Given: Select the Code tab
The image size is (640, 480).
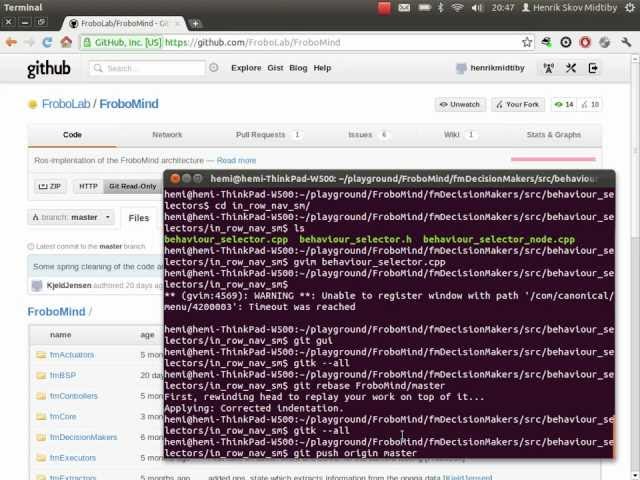Looking at the screenshot, I should pos(72,135).
